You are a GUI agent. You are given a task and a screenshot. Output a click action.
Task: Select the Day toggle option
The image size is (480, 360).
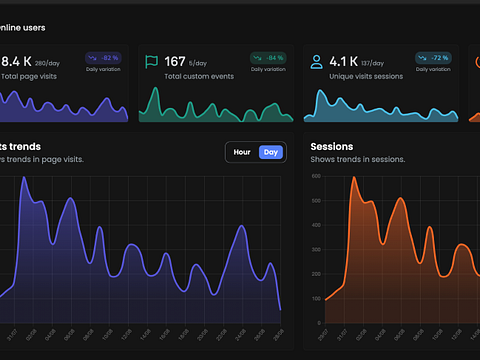tap(271, 152)
